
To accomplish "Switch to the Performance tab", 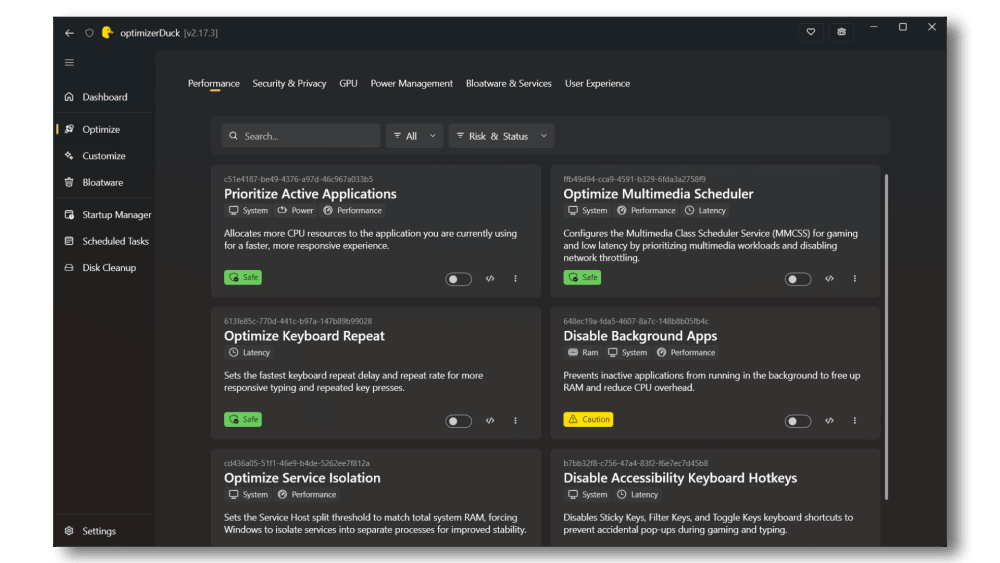I will pos(214,84).
